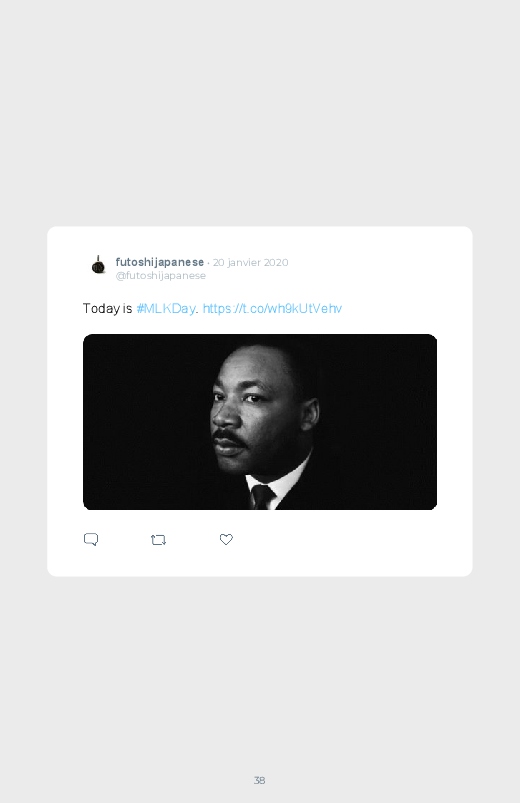Click the dark necktie in the photo
520x803 pixels.
pos(262,497)
